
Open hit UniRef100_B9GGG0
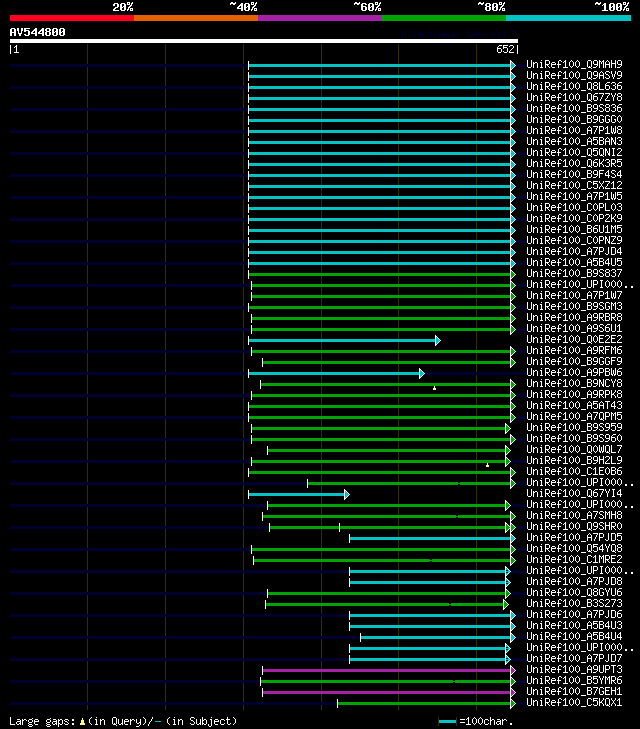coord(574,119)
